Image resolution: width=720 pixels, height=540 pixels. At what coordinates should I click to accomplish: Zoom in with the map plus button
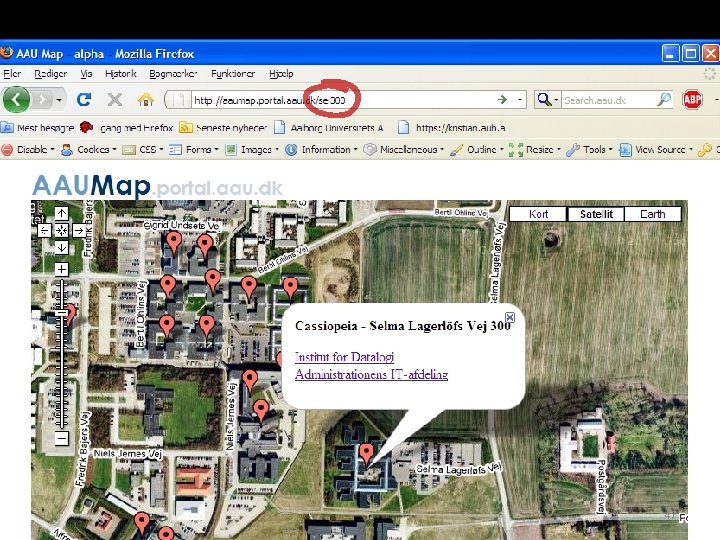click(x=62, y=270)
